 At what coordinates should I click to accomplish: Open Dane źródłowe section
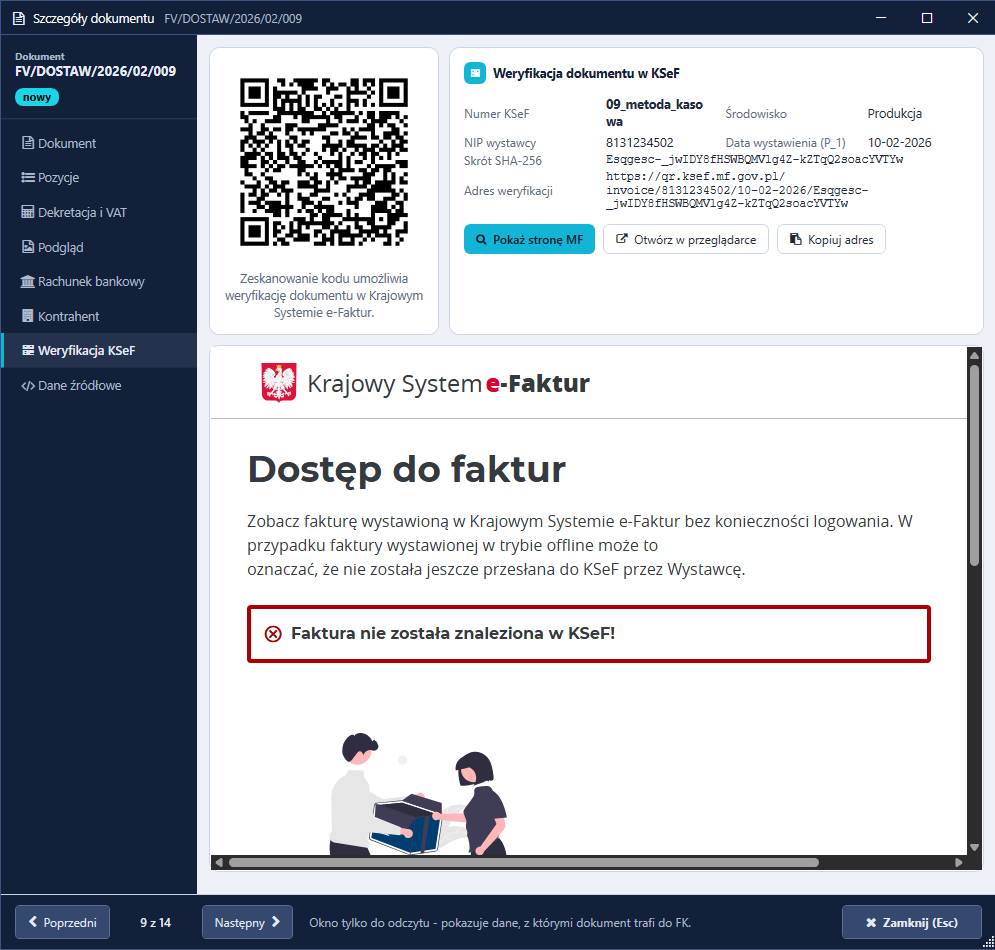[x=99, y=385]
